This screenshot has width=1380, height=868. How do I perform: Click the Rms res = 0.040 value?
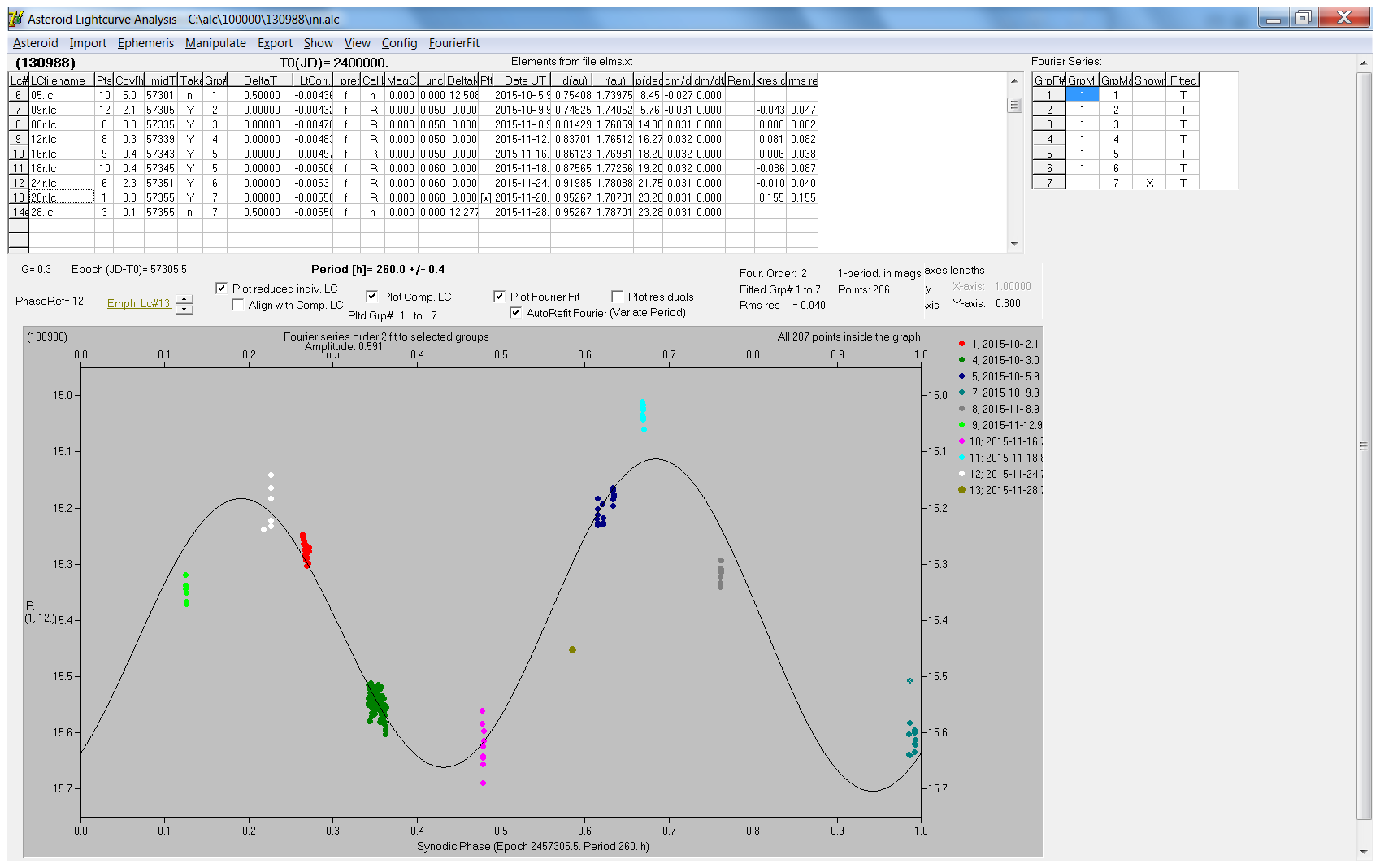[x=782, y=305]
